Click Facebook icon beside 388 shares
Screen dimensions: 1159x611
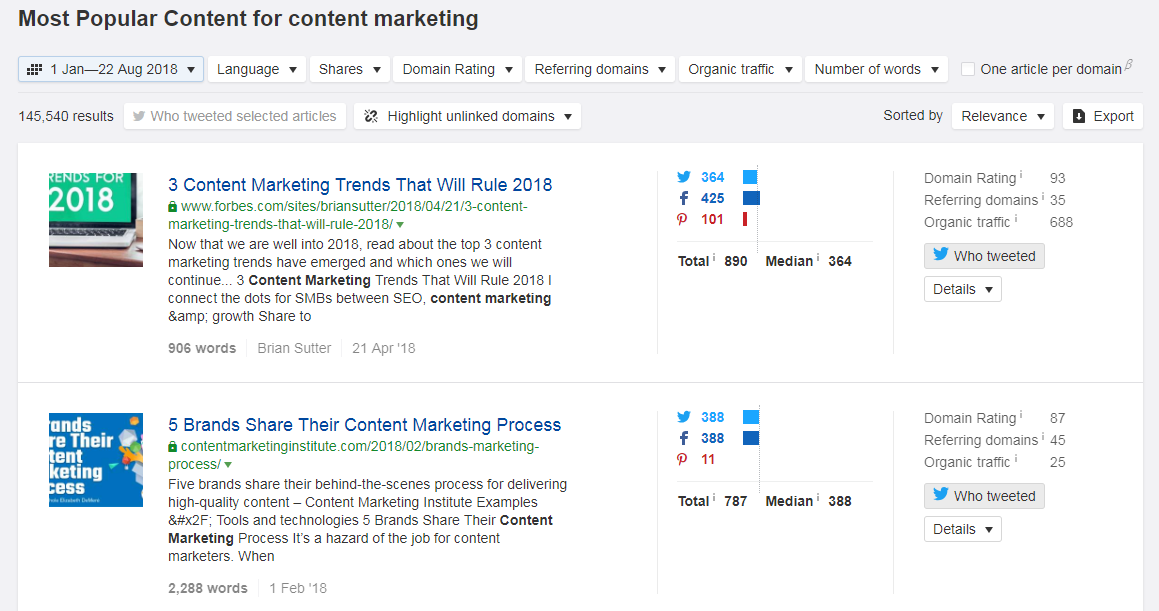click(684, 438)
